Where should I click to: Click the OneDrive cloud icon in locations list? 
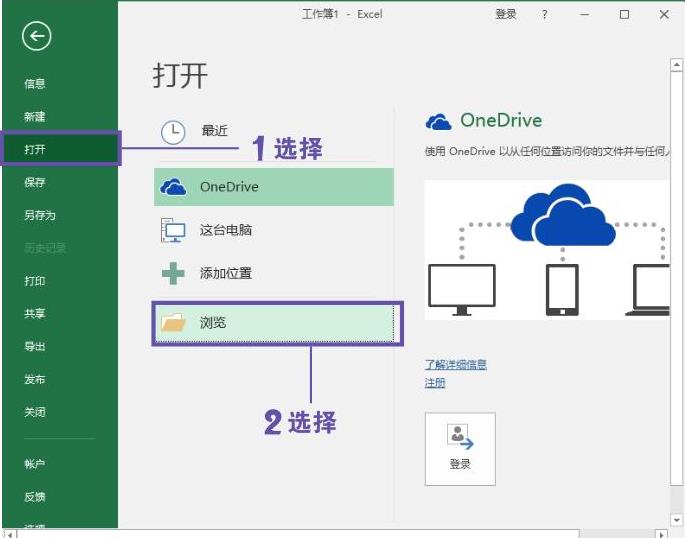click(173, 187)
